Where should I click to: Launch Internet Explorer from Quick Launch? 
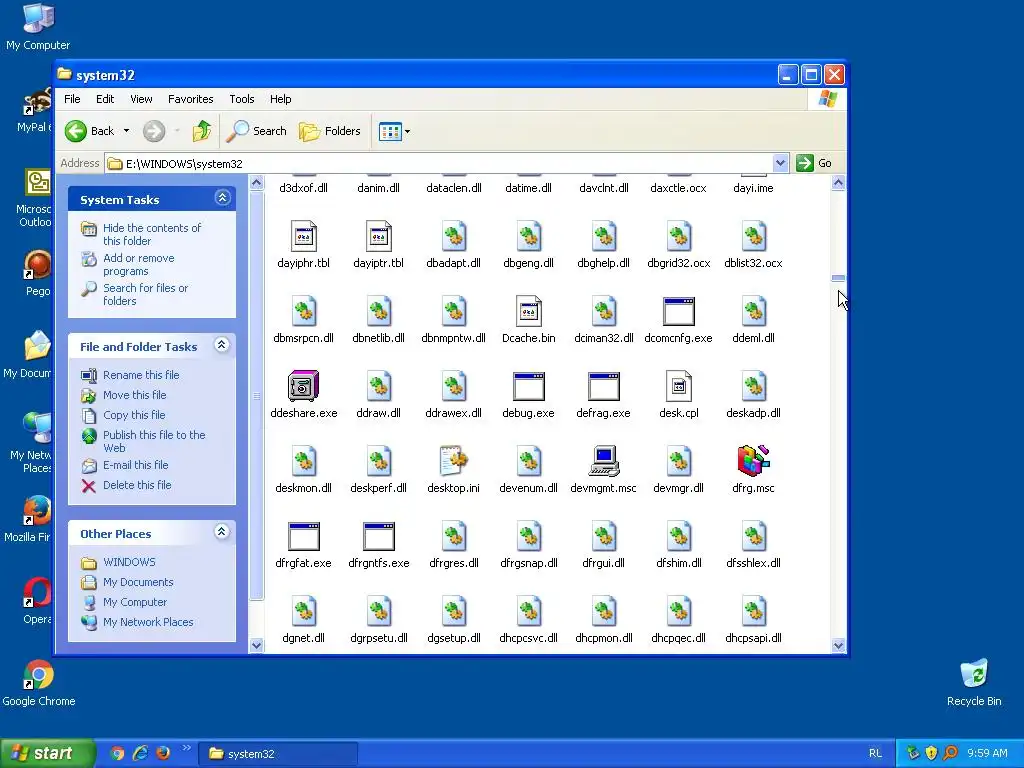(x=140, y=753)
